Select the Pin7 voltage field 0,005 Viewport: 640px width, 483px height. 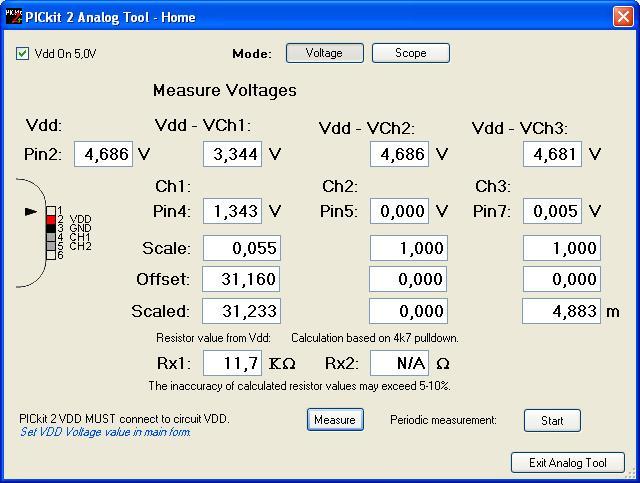(552, 211)
